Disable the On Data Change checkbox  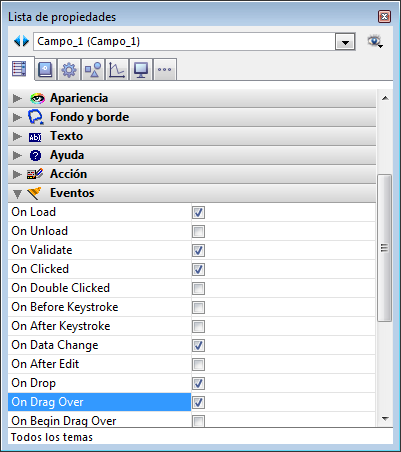point(198,345)
